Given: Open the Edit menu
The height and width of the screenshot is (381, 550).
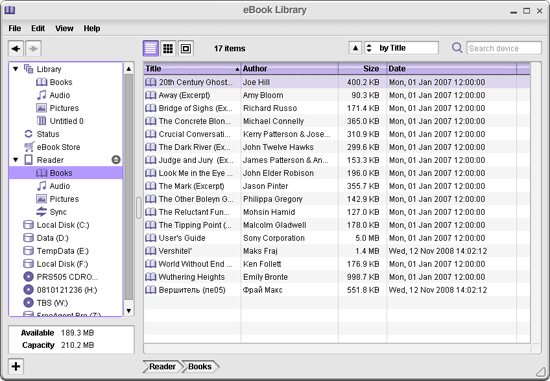Looking at the screenshot, I should pyautogui.click(x=38, y=28).
